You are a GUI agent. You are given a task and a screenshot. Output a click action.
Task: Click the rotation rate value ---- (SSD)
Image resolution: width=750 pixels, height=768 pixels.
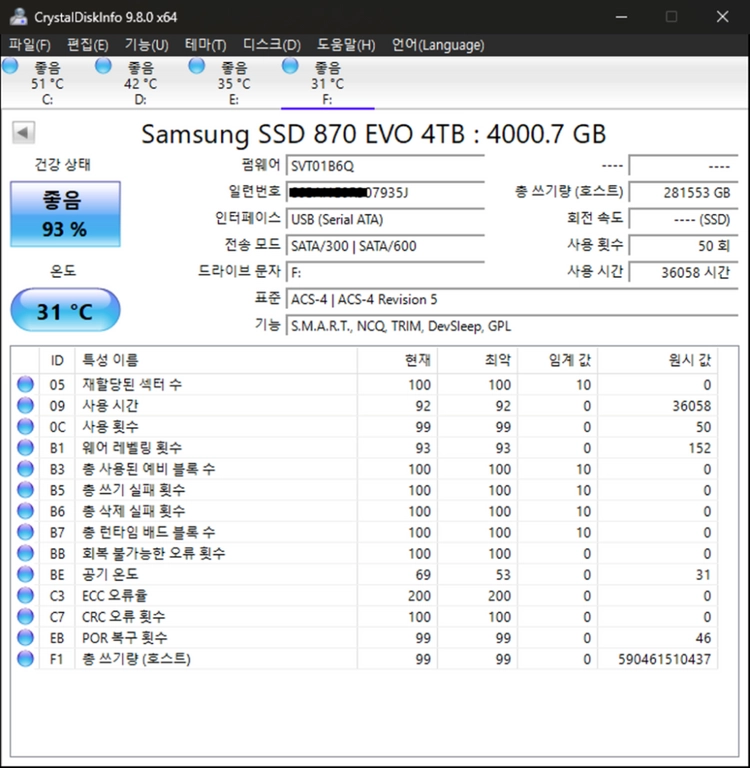[683, 219]
